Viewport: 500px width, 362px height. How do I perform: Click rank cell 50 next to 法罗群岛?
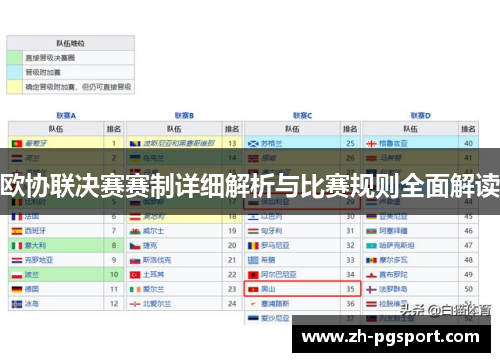468,289
